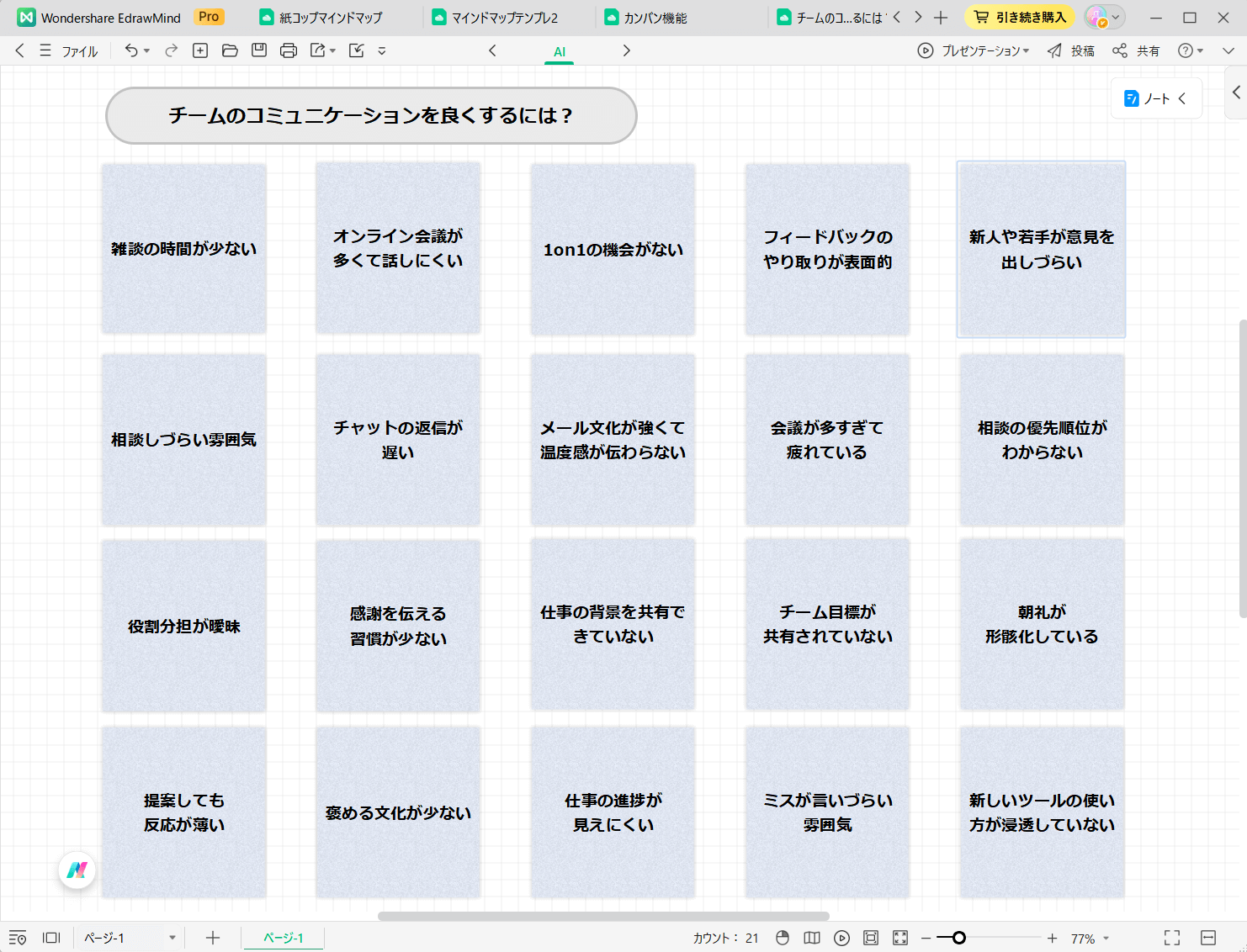
Task: Collapse the ノート panel
Action: pos(1182,98)
